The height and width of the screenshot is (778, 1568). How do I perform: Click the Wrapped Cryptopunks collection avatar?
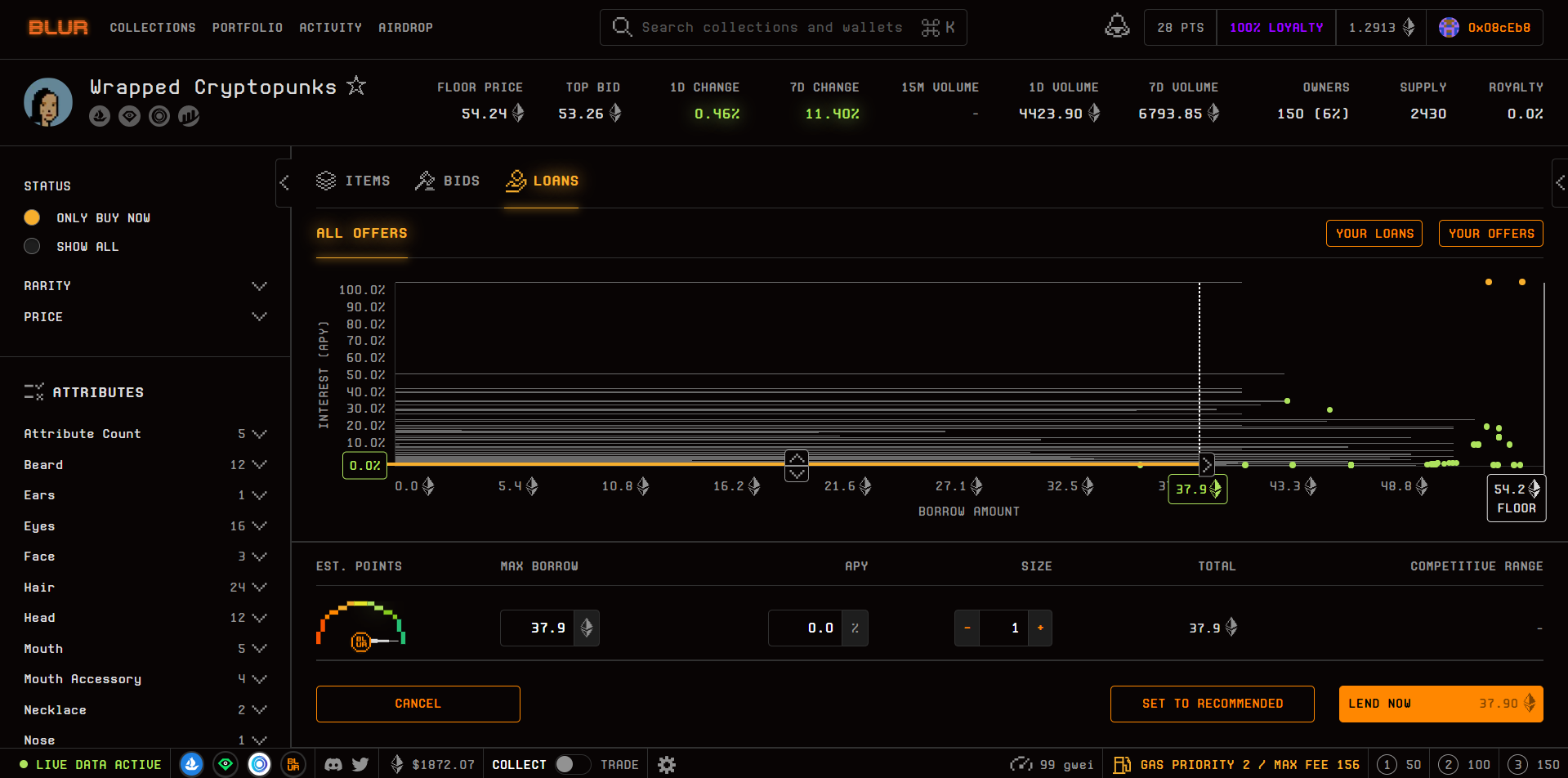coord(48,102)
